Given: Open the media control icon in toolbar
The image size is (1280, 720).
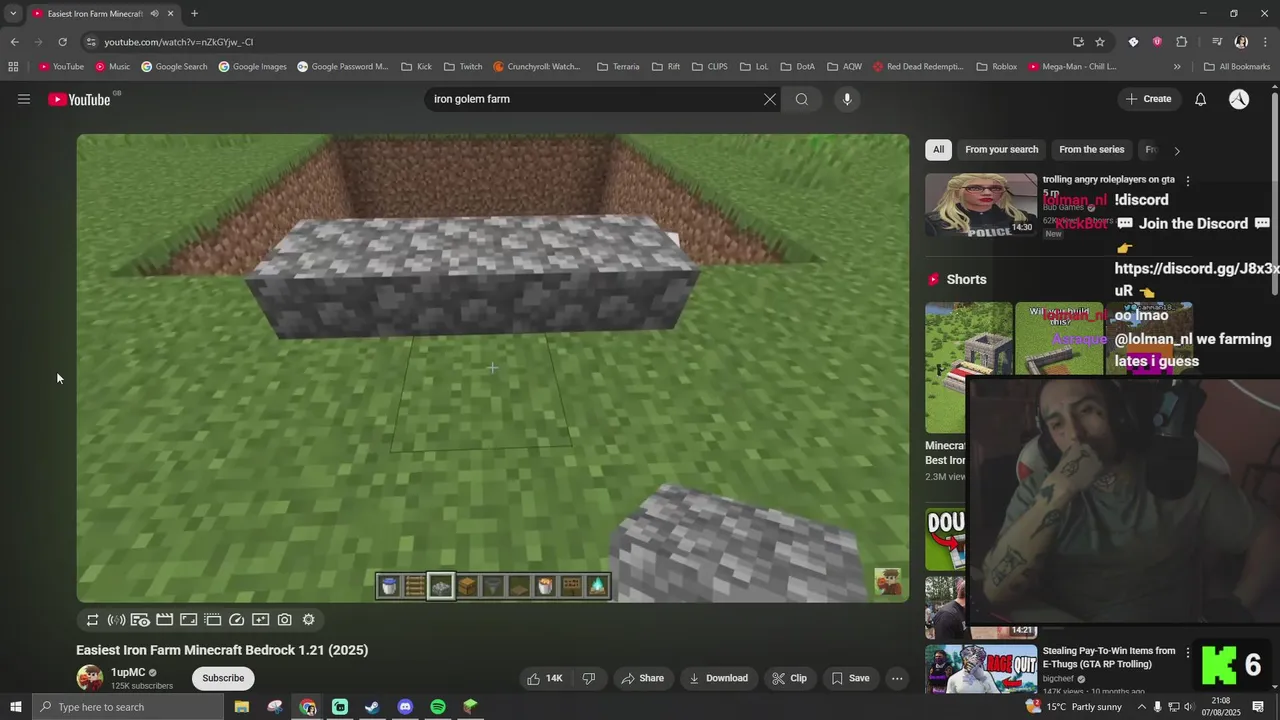Looking at the screenshot, I should (x=1217, y=42).
